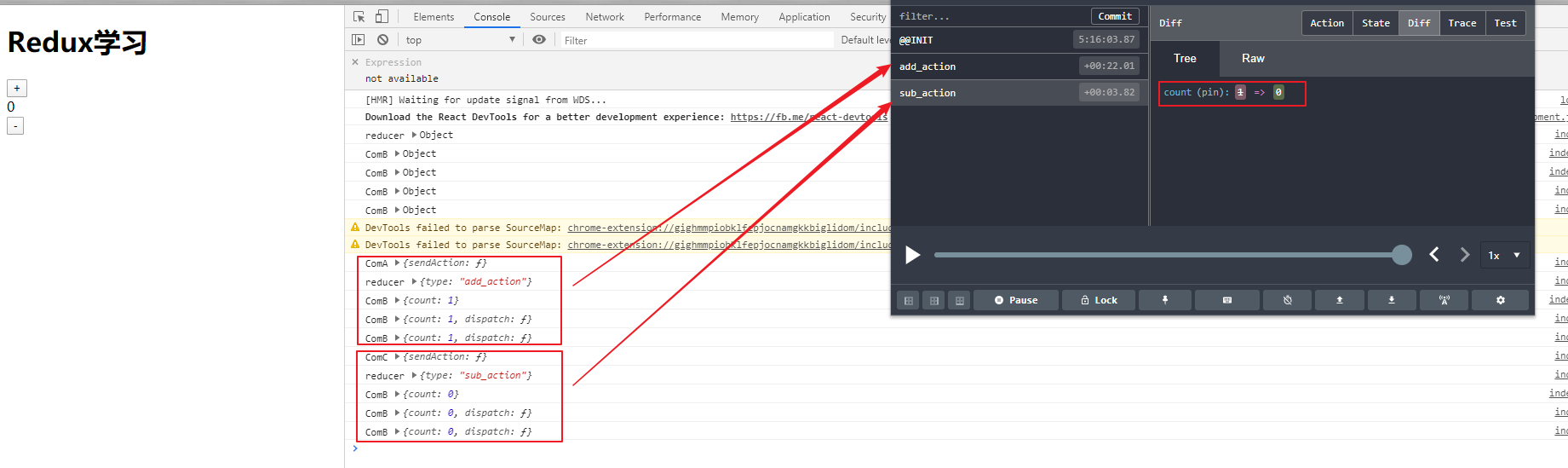
Task: Click the Redux action filter field
Action: click(991, 16)
